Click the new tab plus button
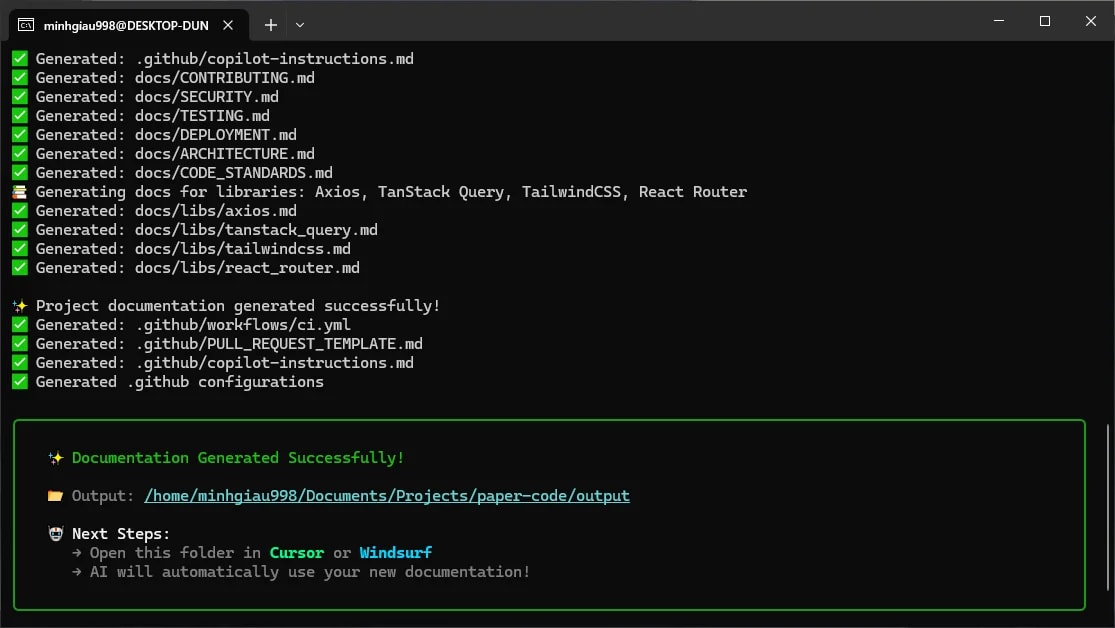The width and height of the screenshot is (1115, 628). tap(270, 24)
